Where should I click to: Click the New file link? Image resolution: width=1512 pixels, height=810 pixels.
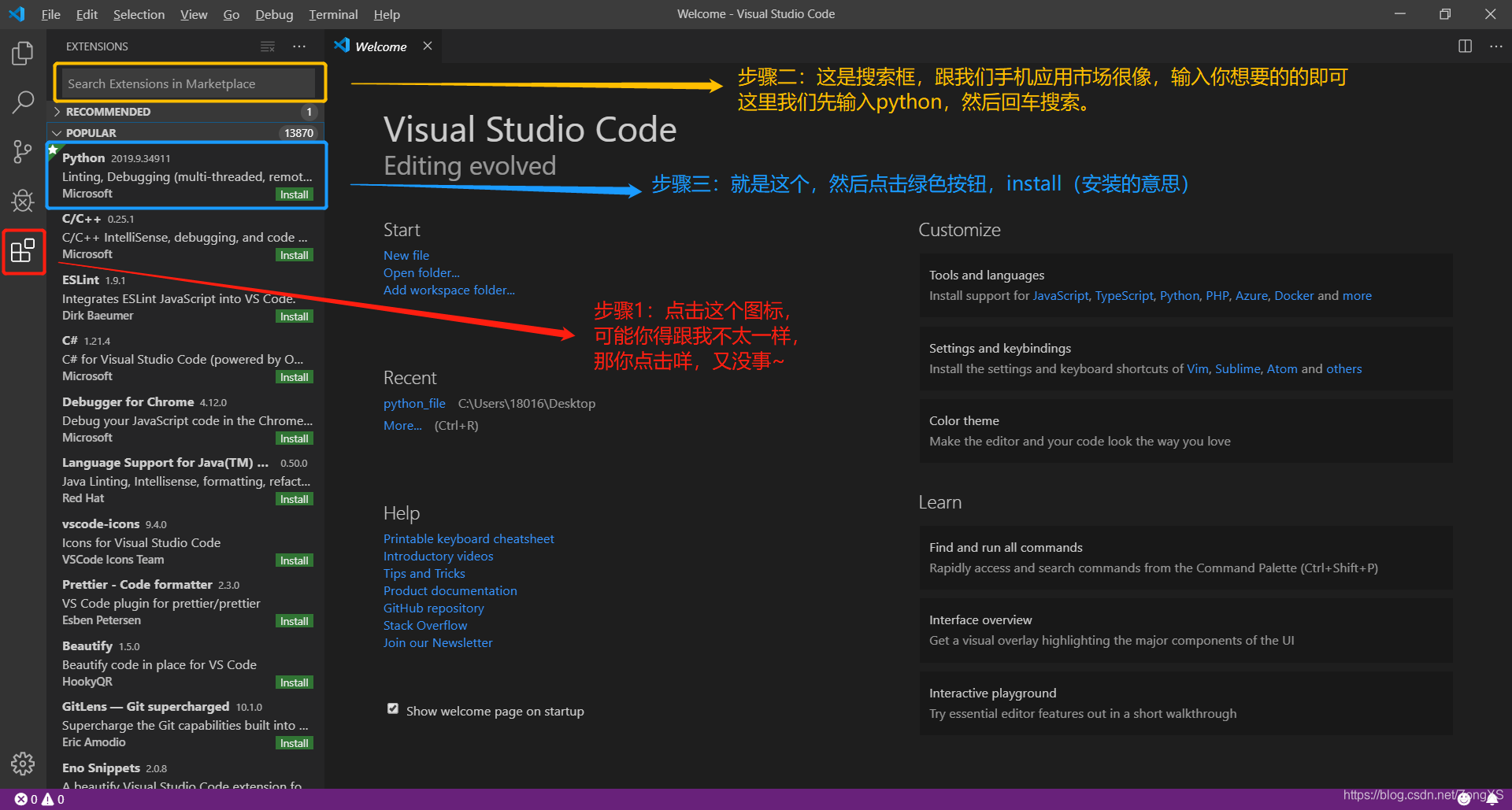click(x=406, y=255)
